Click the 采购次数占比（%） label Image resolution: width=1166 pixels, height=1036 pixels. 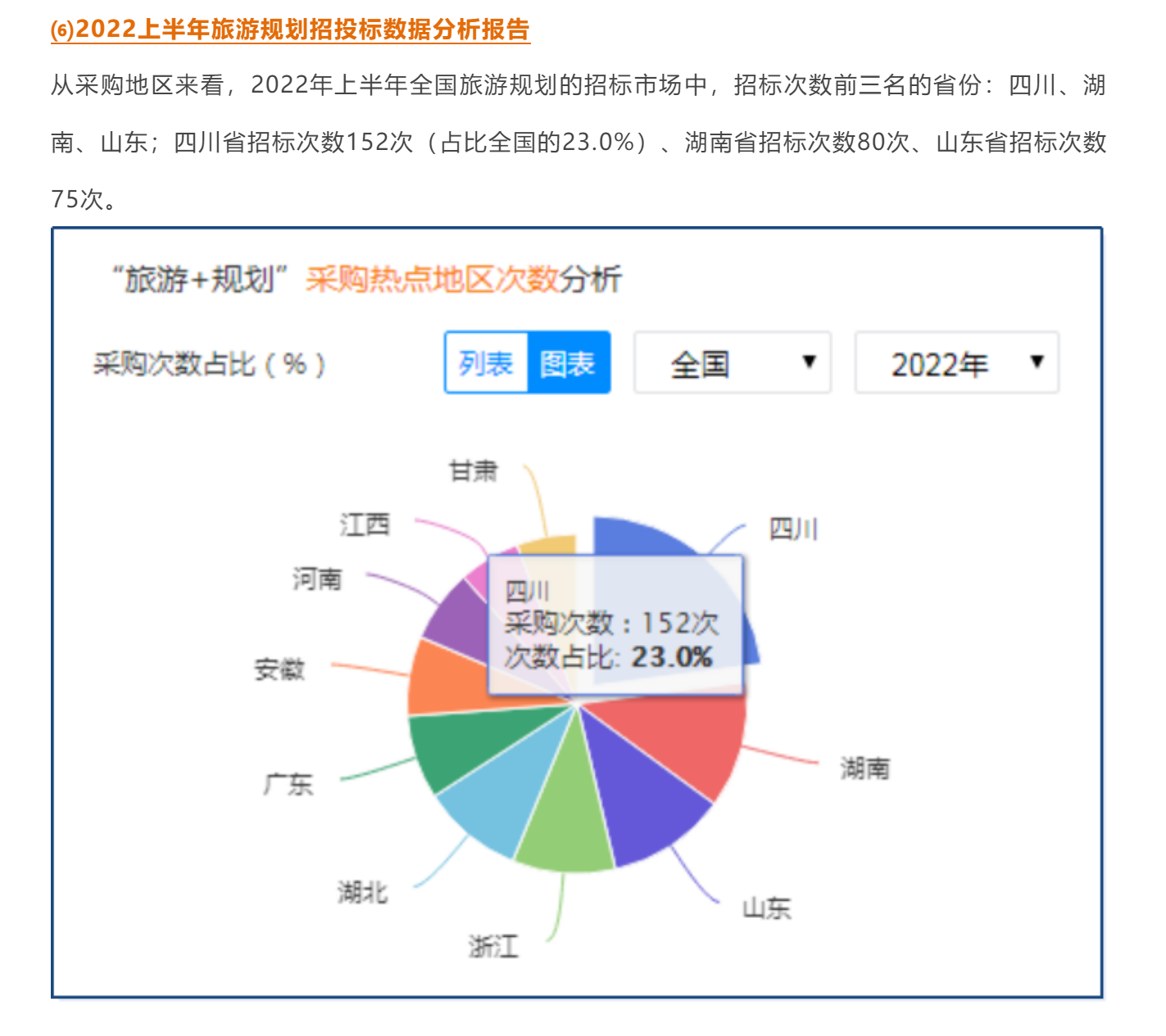click(x=210, y=363)
